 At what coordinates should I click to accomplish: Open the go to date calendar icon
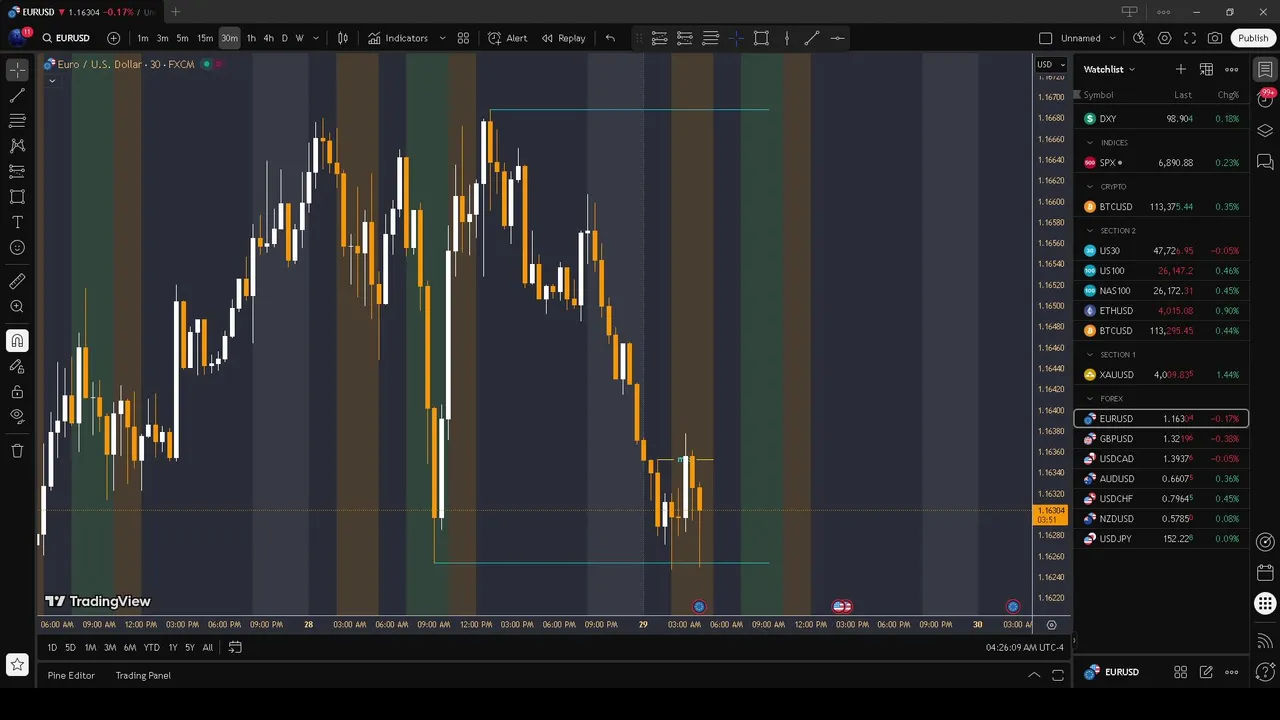tap(235, 647)
